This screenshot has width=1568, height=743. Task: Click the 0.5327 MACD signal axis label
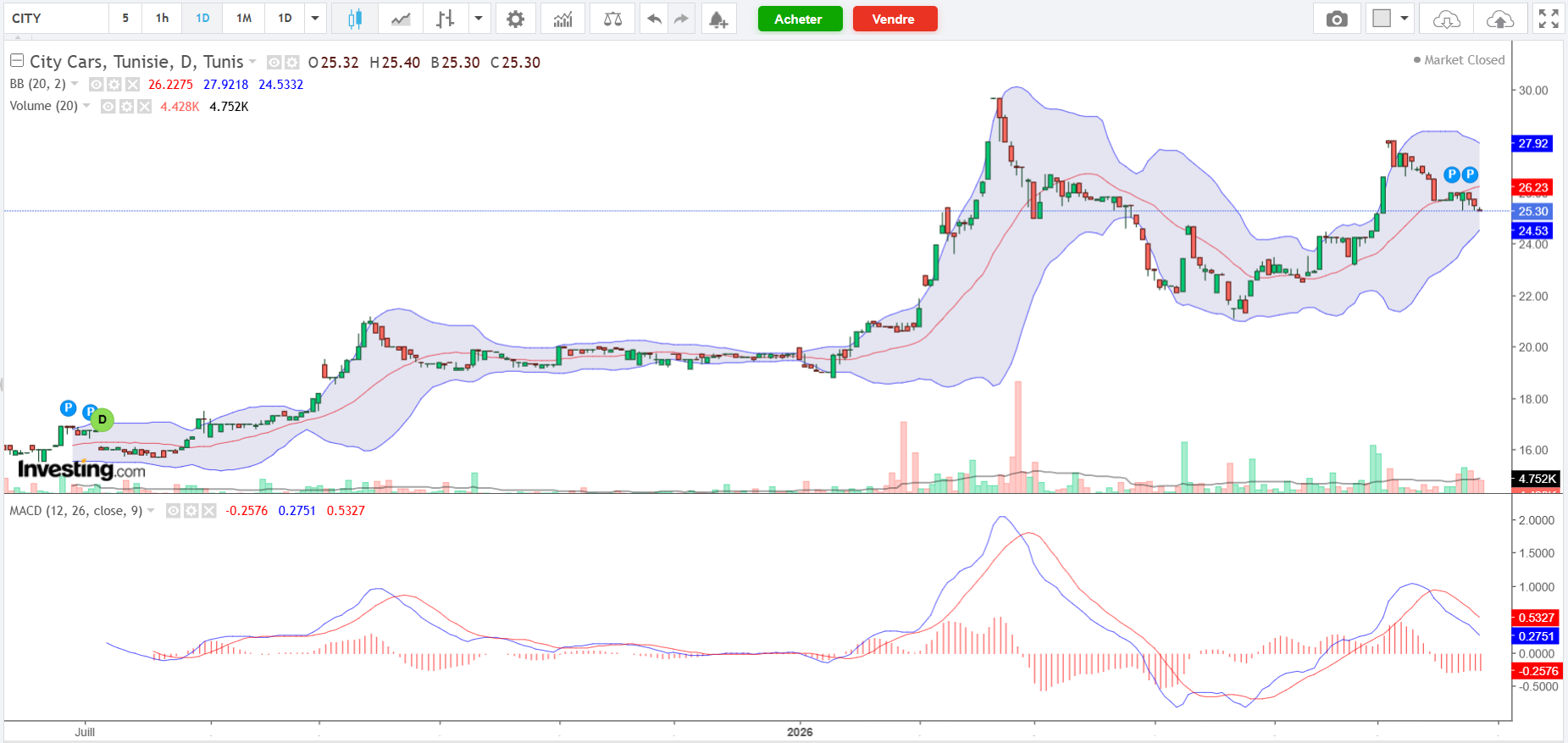point(1536,618)
